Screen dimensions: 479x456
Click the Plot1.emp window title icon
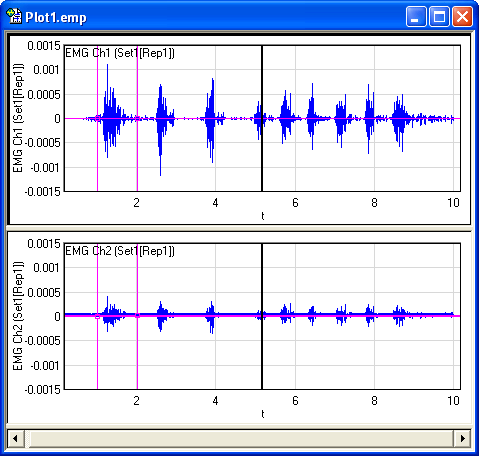(14, 17)
